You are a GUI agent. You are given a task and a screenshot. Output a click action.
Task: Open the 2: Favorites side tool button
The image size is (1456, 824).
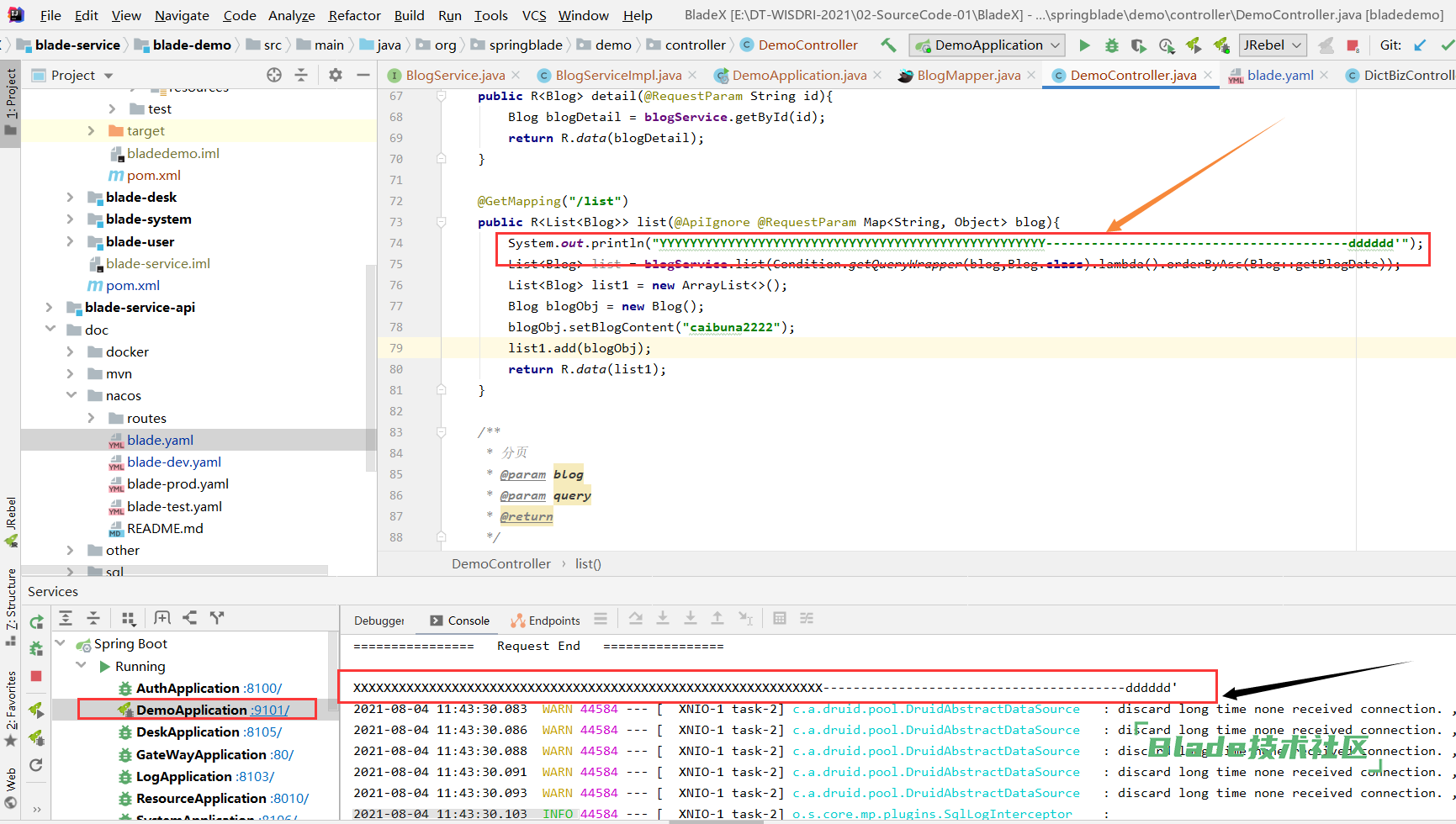pos(10,708)
